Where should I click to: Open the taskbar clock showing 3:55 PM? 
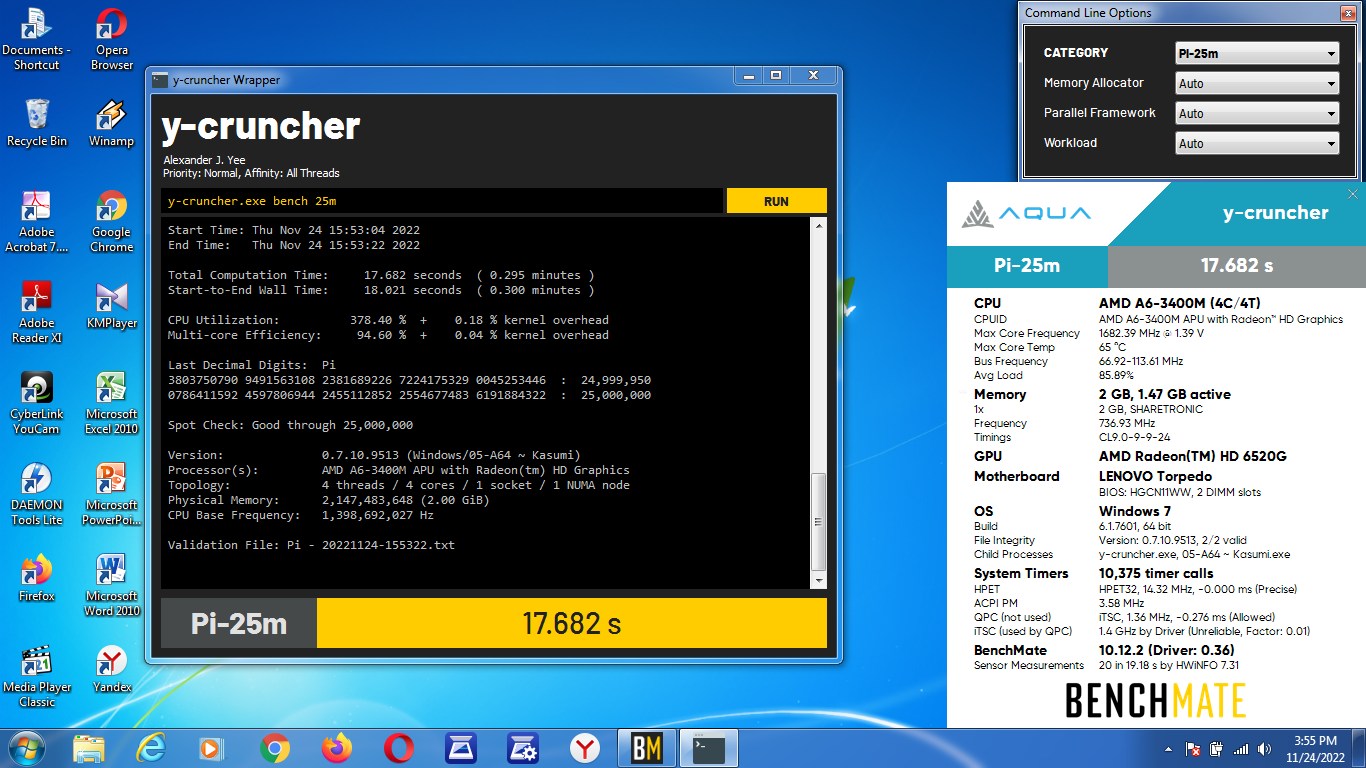(1314, 749)
